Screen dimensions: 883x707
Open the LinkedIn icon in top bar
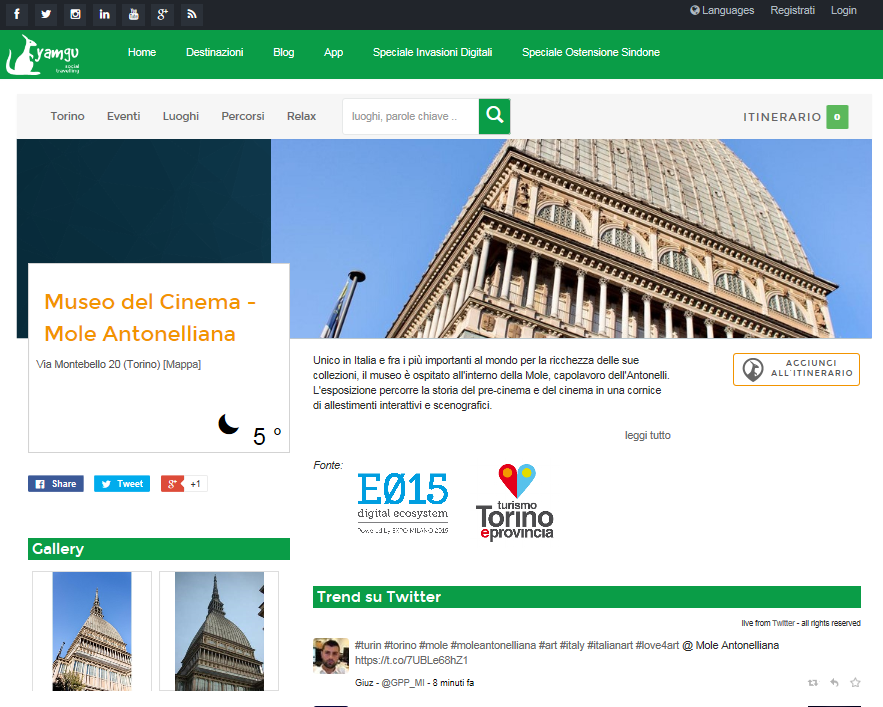tap(104, 13)
